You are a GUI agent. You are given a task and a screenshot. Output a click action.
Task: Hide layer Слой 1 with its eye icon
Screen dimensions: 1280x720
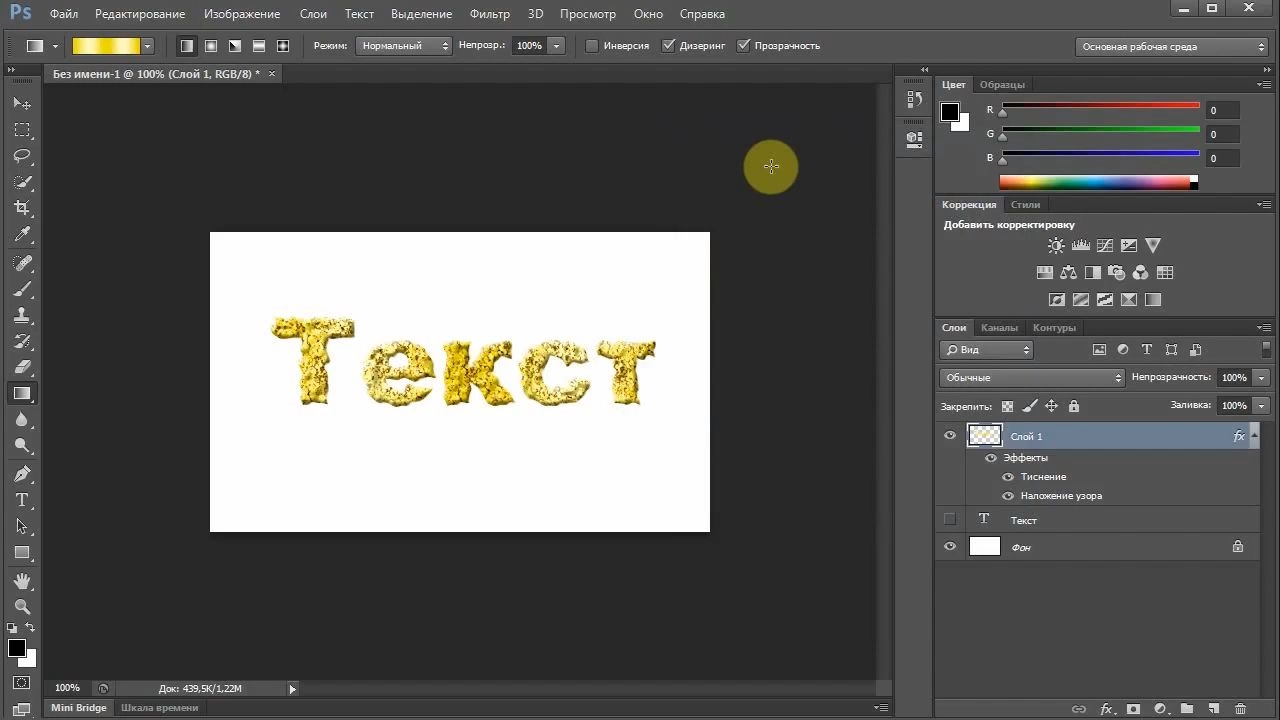click(950, 436)
